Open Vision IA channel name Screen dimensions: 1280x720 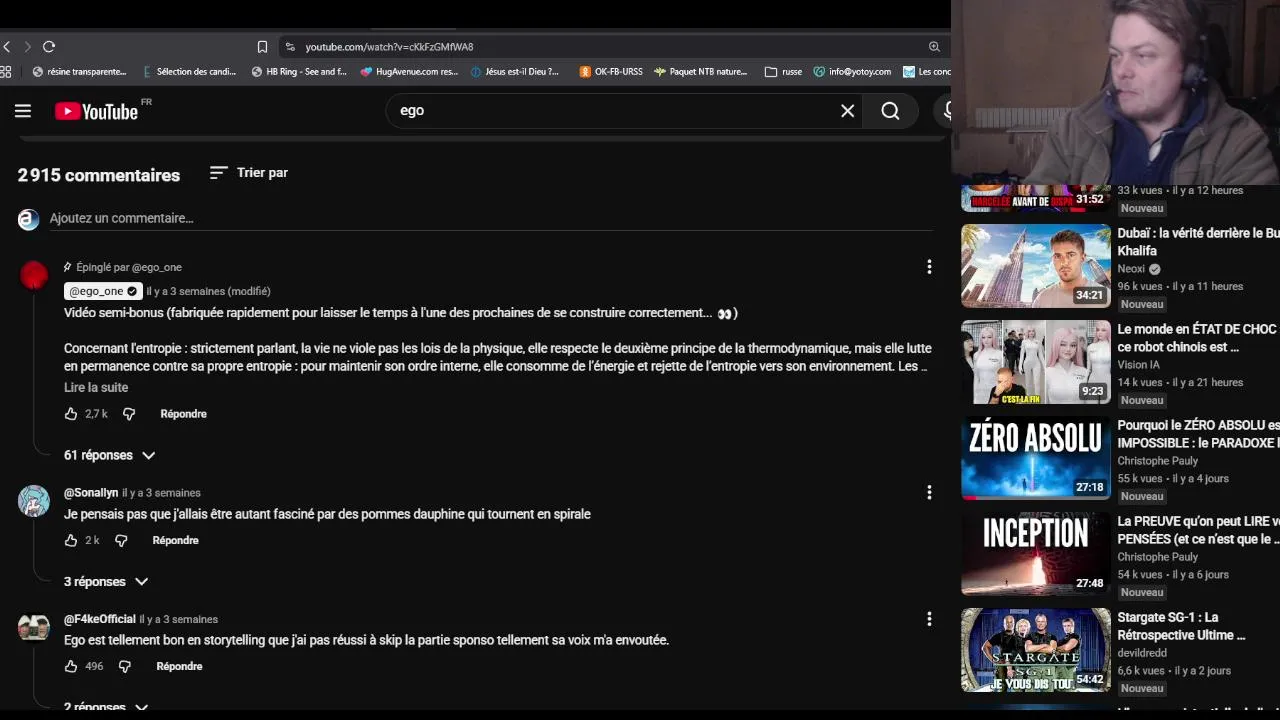[1138, 365]
